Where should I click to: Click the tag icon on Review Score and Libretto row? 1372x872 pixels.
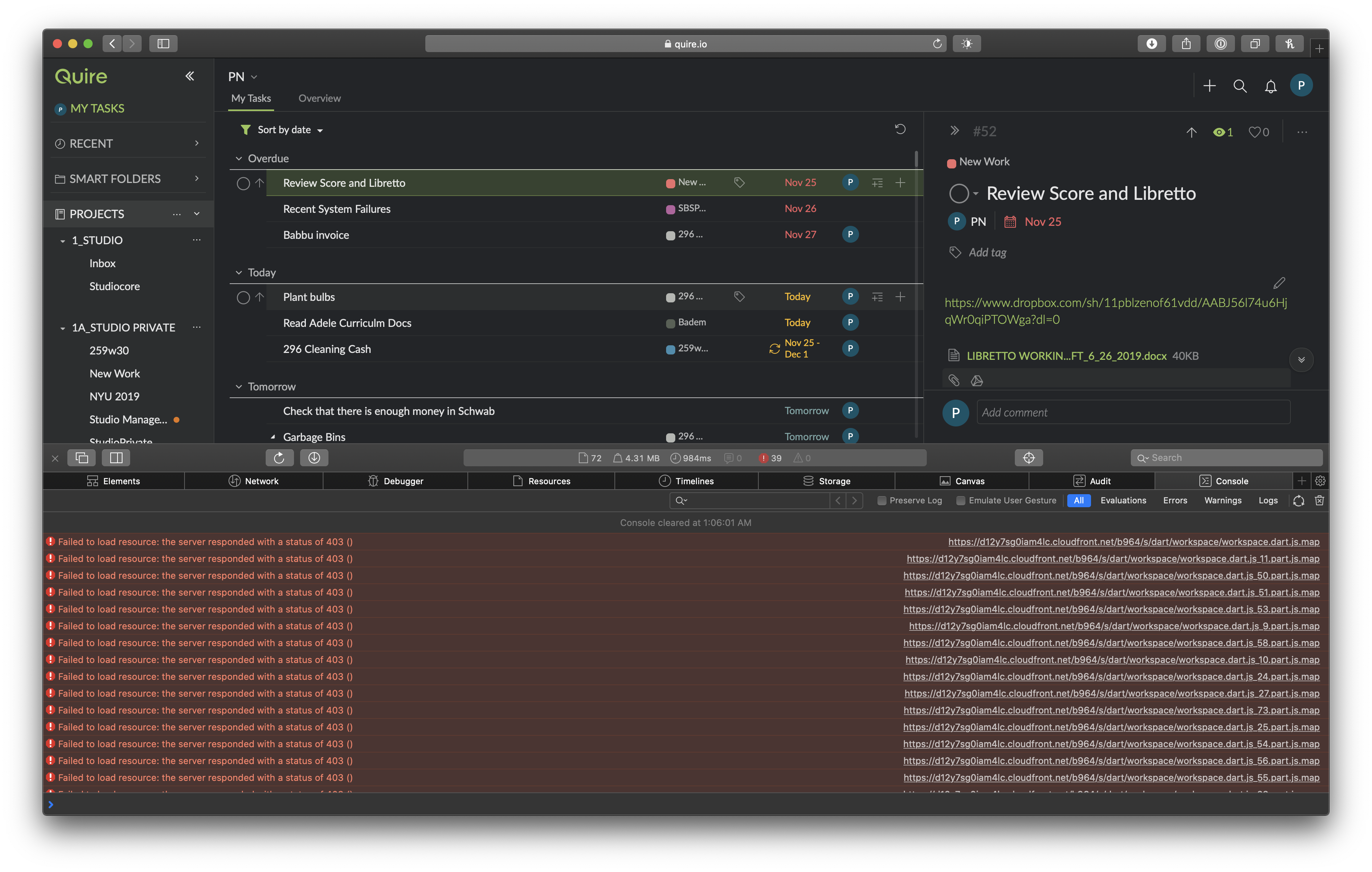click(x=739, y=182)
